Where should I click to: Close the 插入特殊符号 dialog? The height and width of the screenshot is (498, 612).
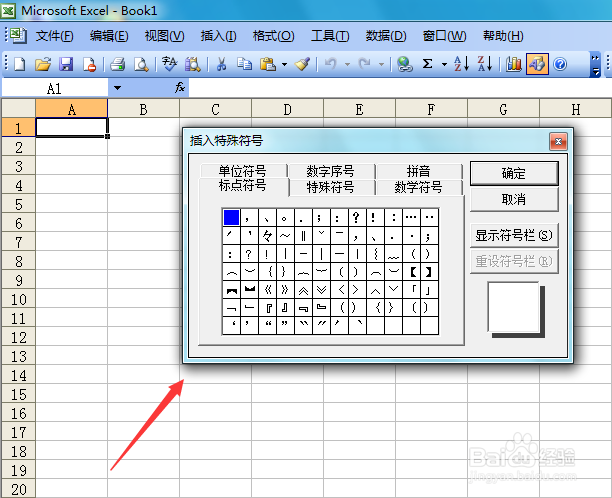pyautogui.click(x=558, y=141)
